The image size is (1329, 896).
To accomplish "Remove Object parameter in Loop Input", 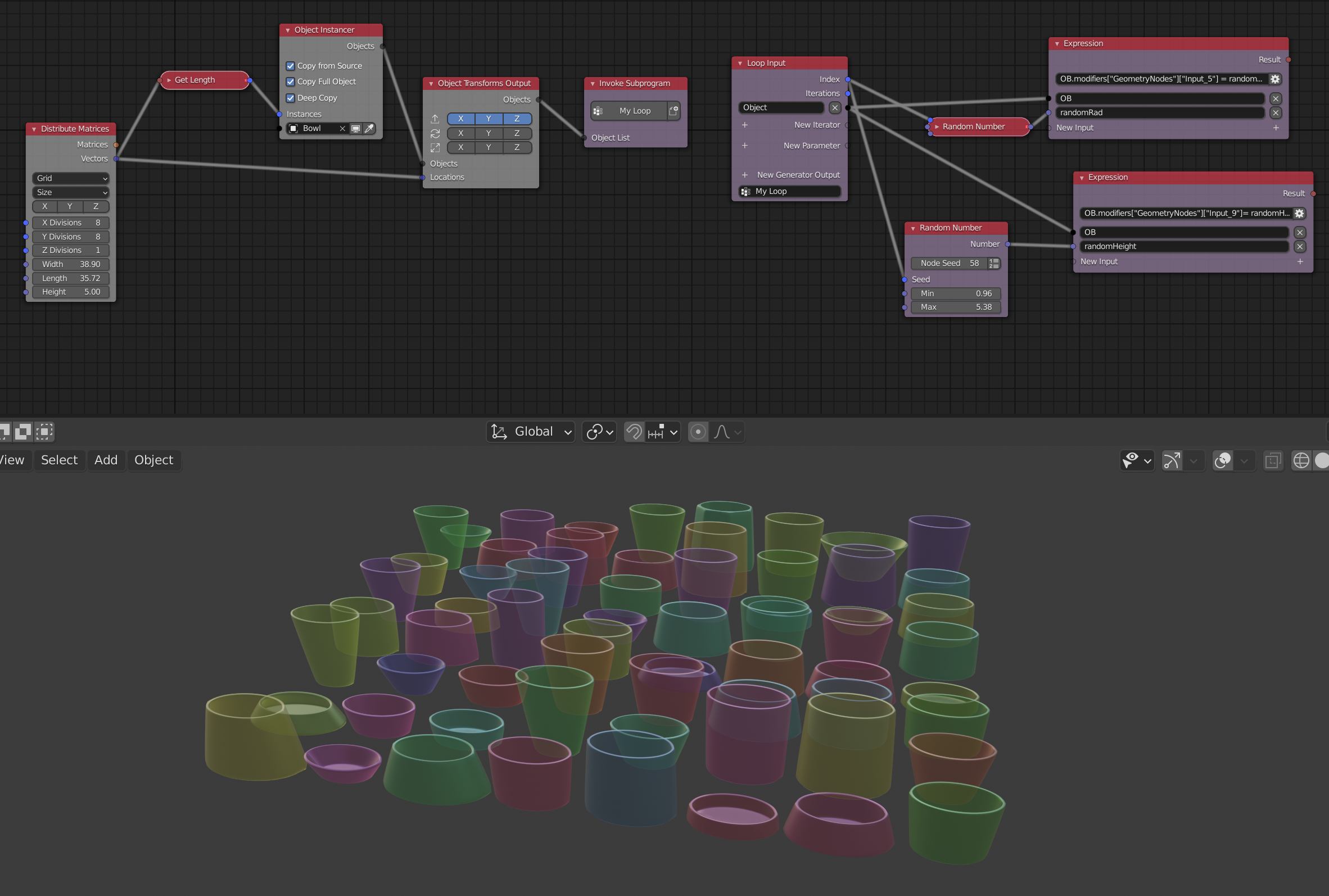I will [x=835, y=107].
